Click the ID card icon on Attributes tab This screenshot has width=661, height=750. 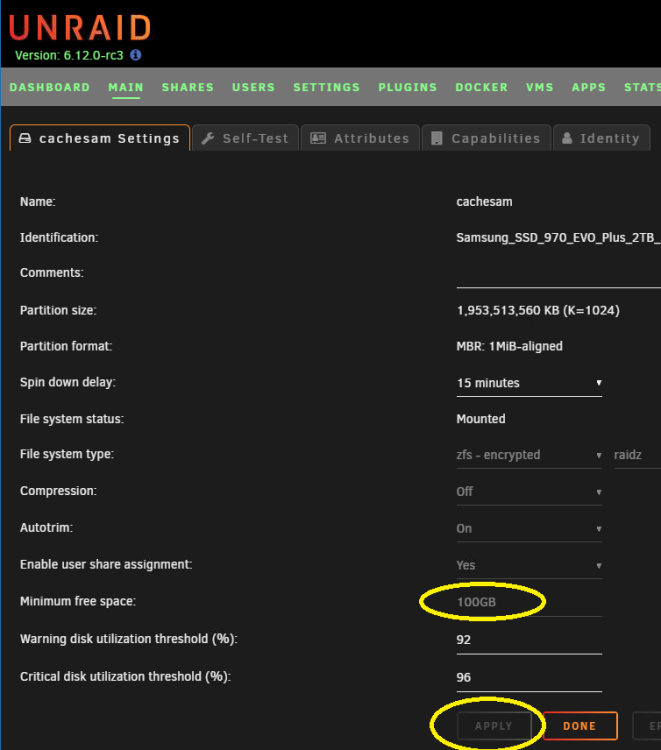(x=318, y=139)
